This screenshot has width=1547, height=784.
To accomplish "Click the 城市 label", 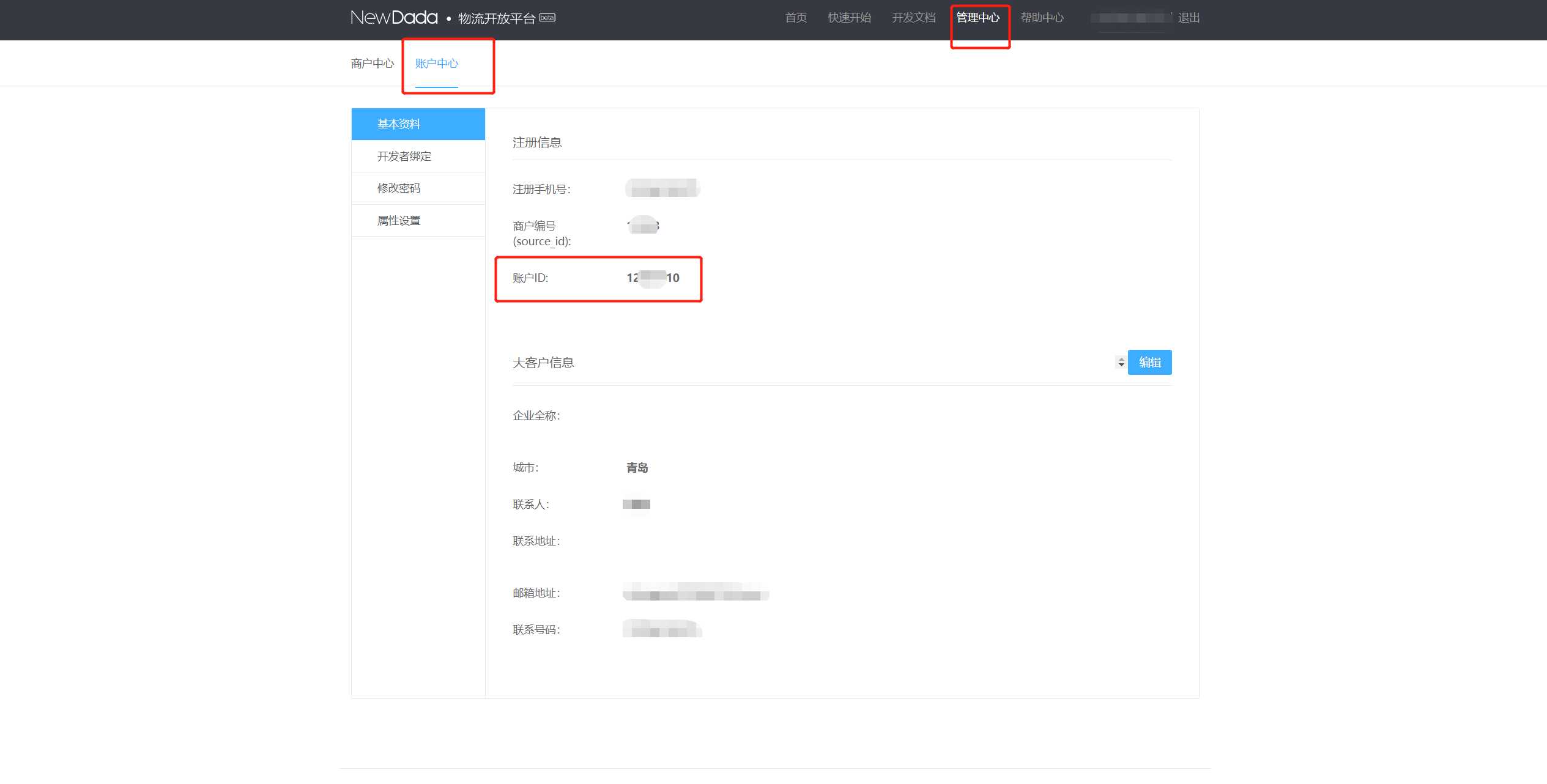I will pyautogui.click(x=525, y=468).
